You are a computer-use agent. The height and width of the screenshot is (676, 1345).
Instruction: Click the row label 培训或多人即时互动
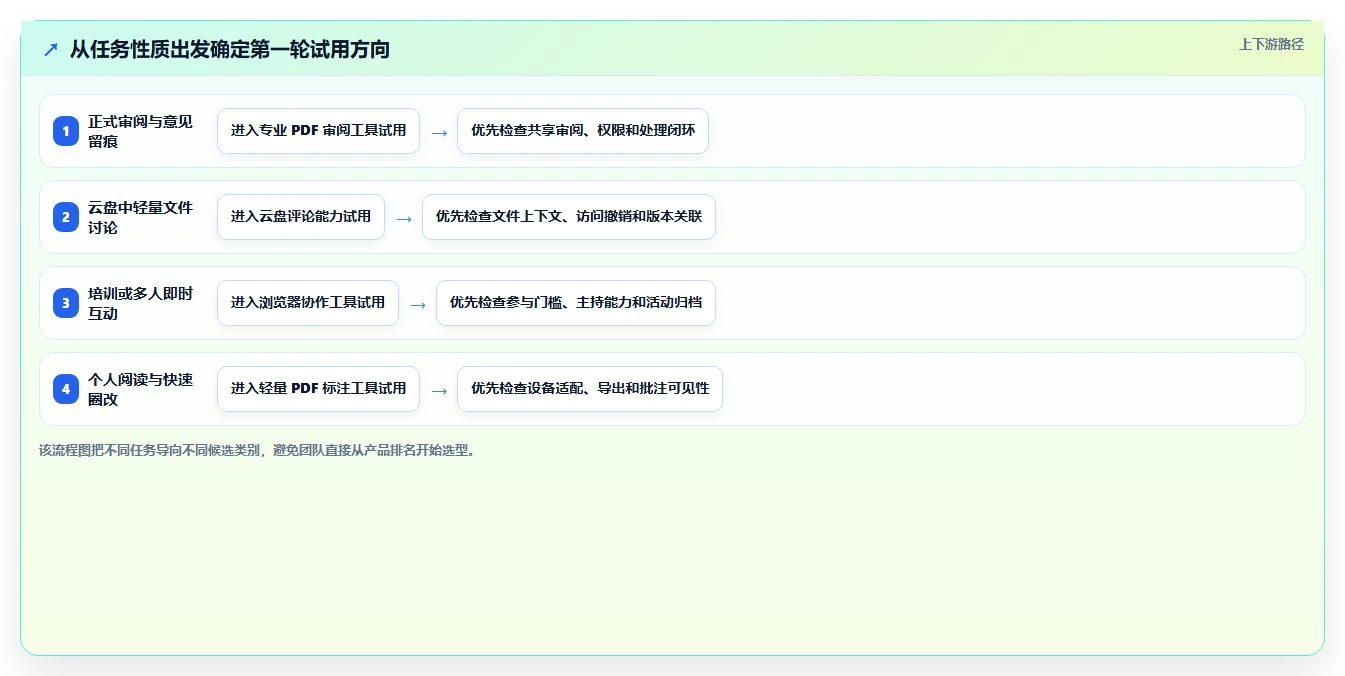140,303
